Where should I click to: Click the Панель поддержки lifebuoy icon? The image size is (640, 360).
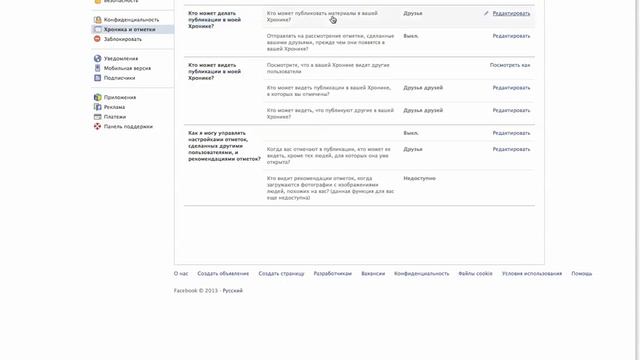97,127
